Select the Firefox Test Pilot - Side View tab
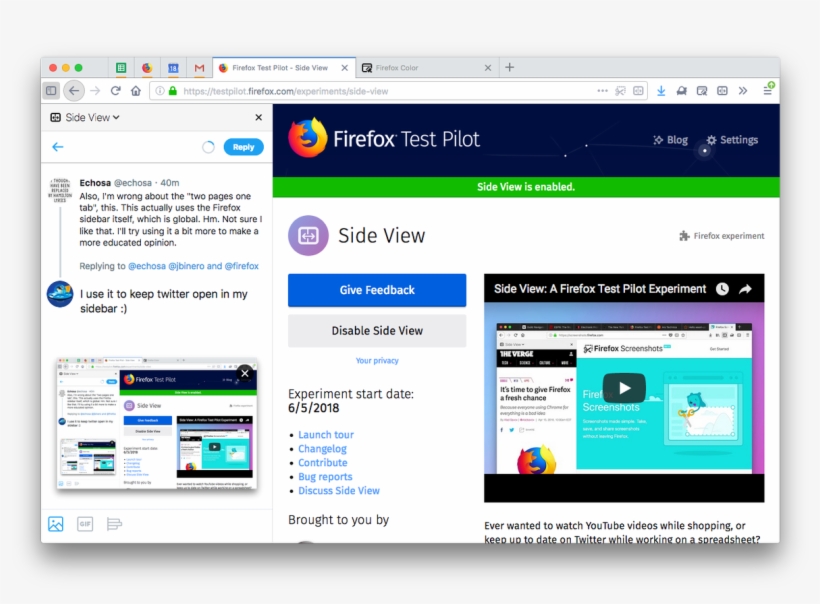820x604 pixels. 284,67
